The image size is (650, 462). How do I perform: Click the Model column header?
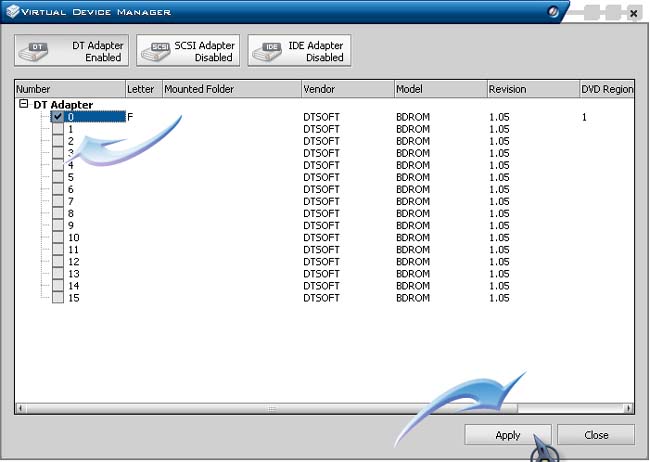[x=440, y=89]
